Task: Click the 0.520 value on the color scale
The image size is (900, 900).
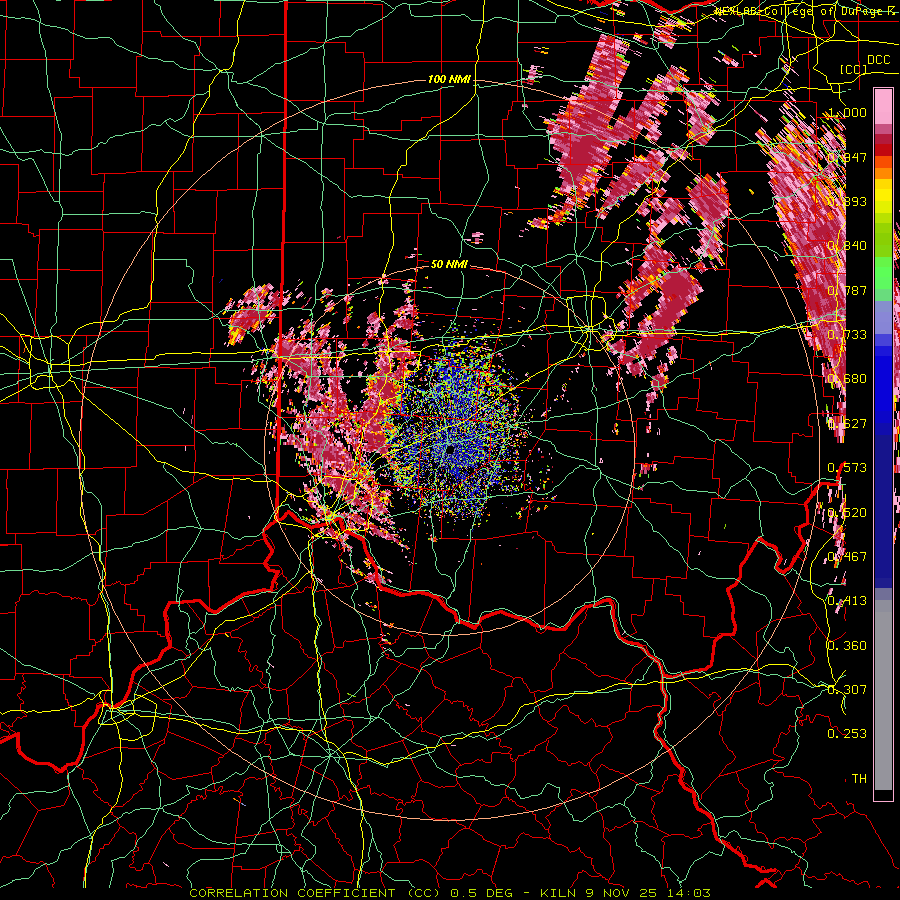Action: coord(847,513)
